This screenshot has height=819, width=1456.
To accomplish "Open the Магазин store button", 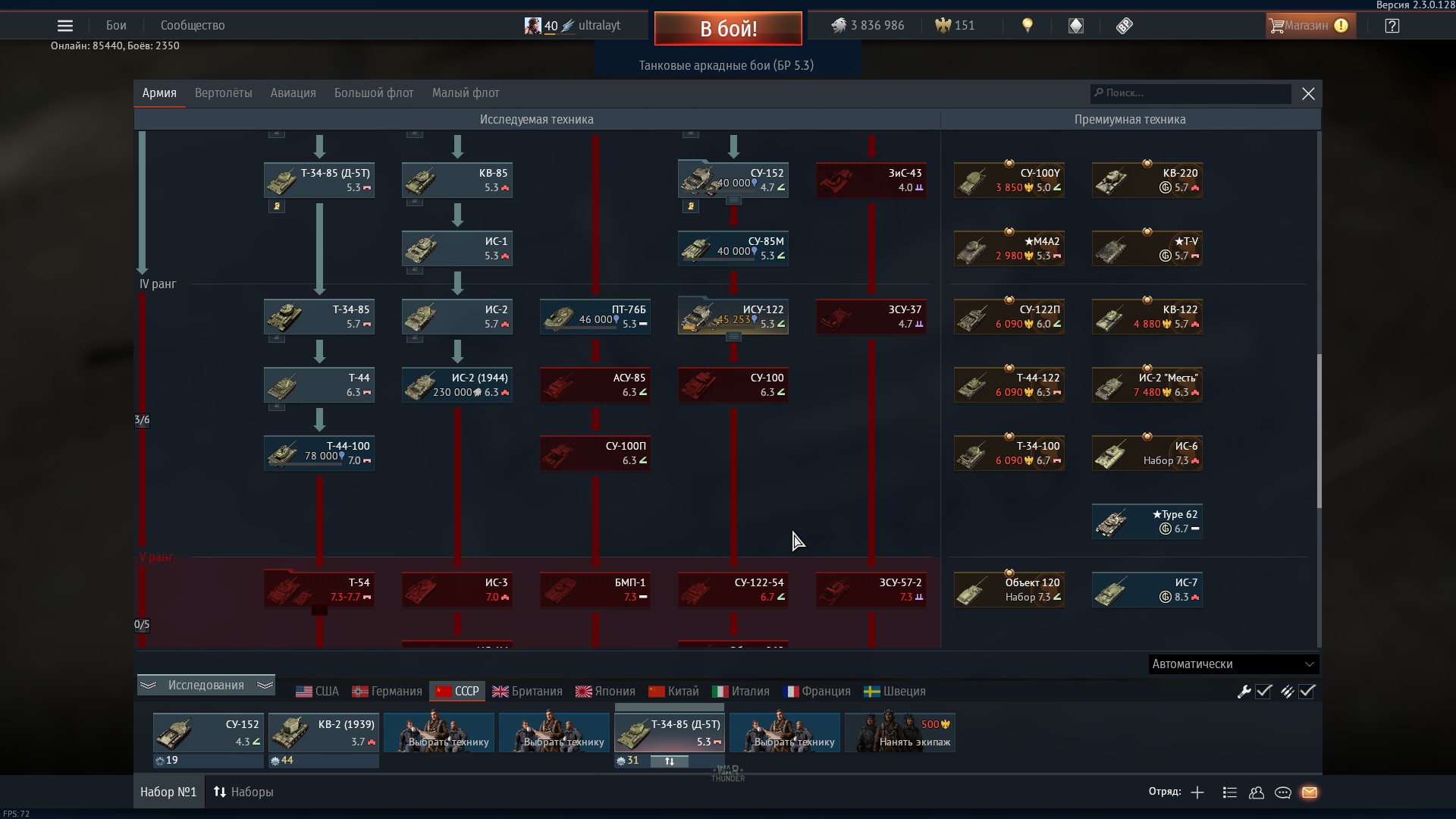I will [1310, 26].
